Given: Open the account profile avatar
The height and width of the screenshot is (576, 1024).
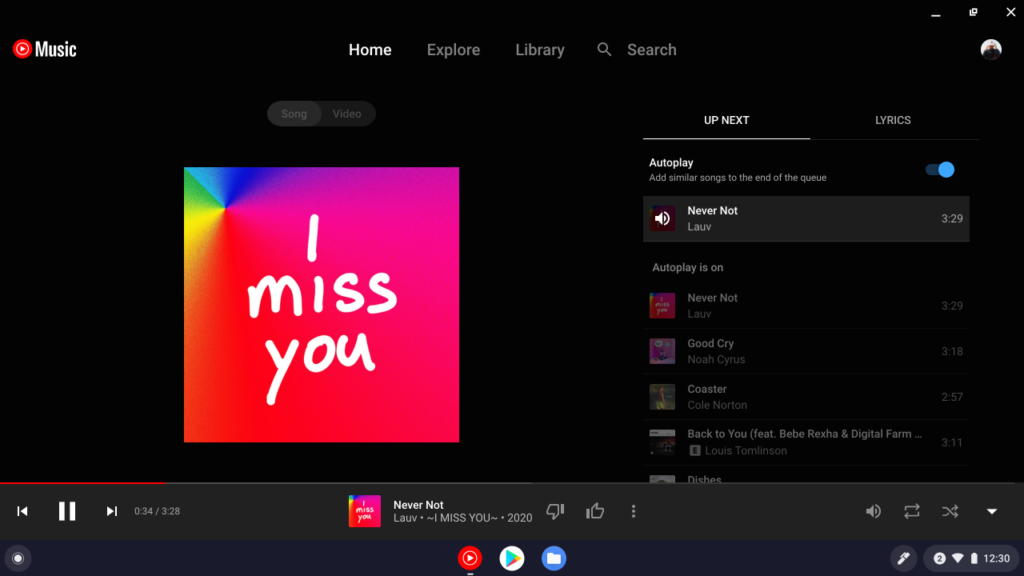Looking at the screenshot, I should coord(991,50).
